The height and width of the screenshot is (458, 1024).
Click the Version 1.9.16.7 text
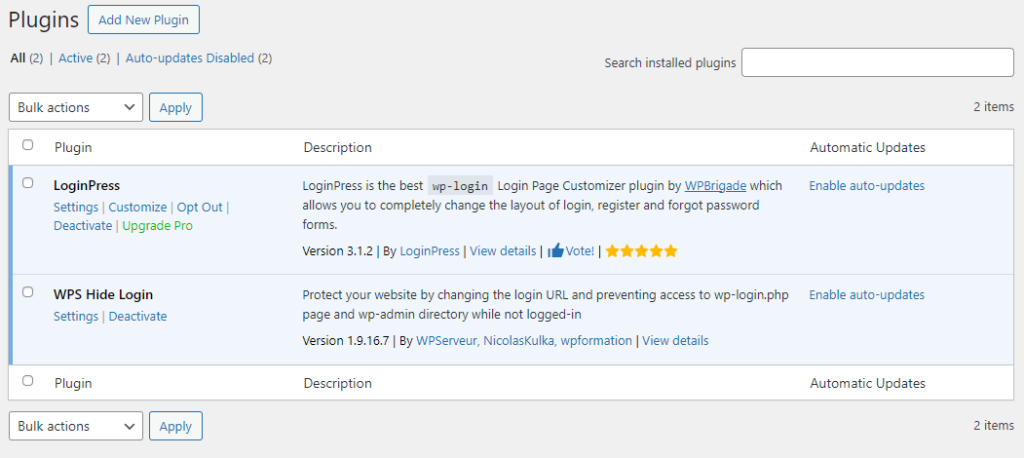click(x=346, y=340)
